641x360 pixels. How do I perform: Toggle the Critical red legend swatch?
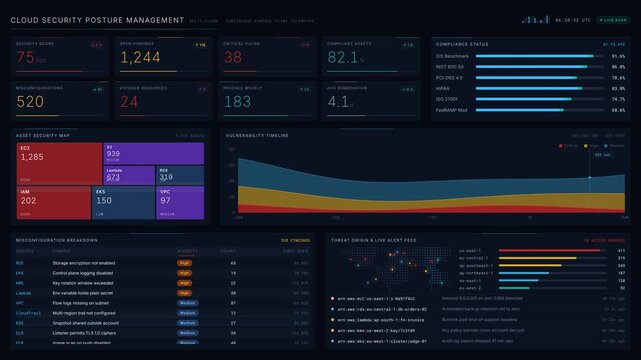tap(560, 146)
